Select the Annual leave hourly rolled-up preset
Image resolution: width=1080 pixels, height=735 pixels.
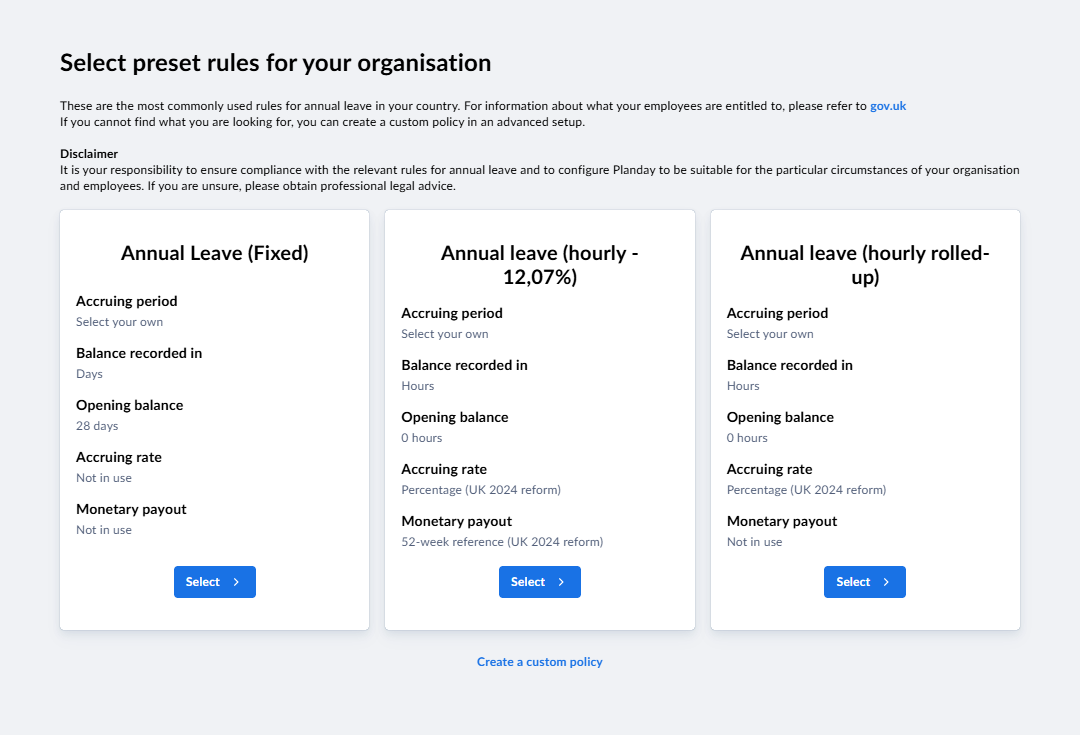865,582
